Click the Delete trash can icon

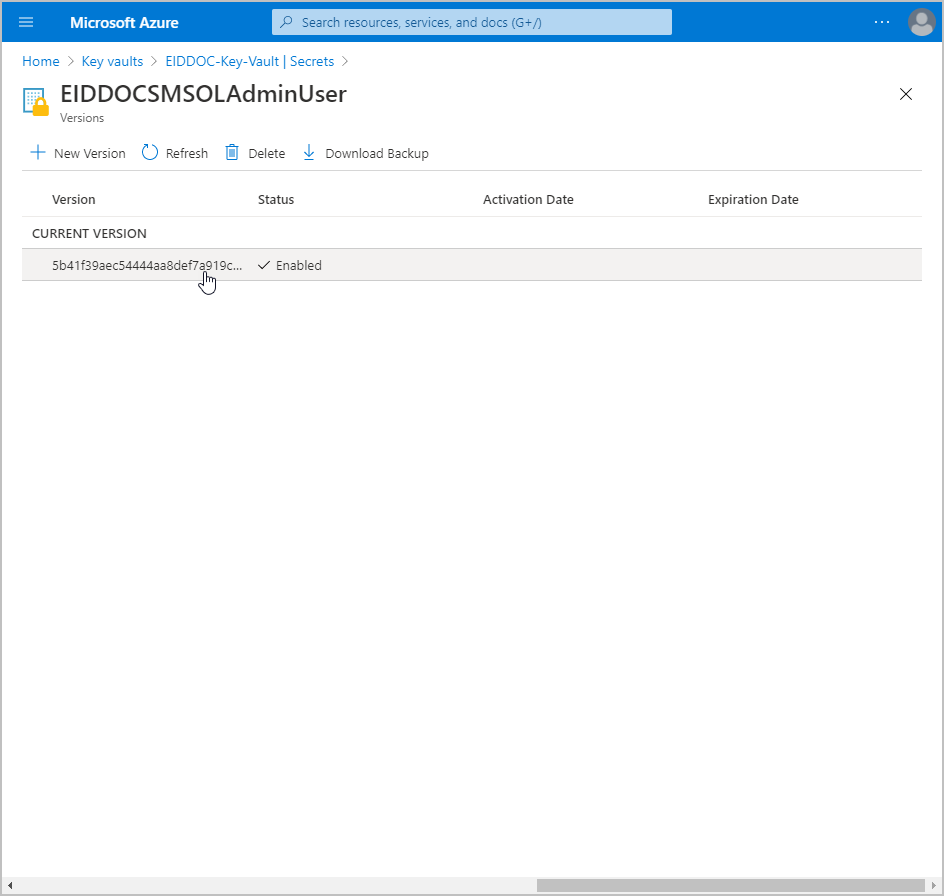click(232, 153)
